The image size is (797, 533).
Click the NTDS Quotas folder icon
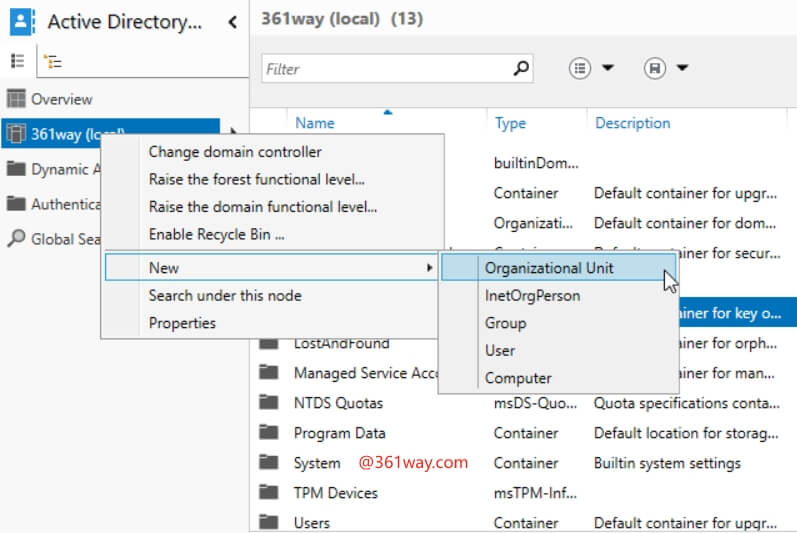coord(268,402)
